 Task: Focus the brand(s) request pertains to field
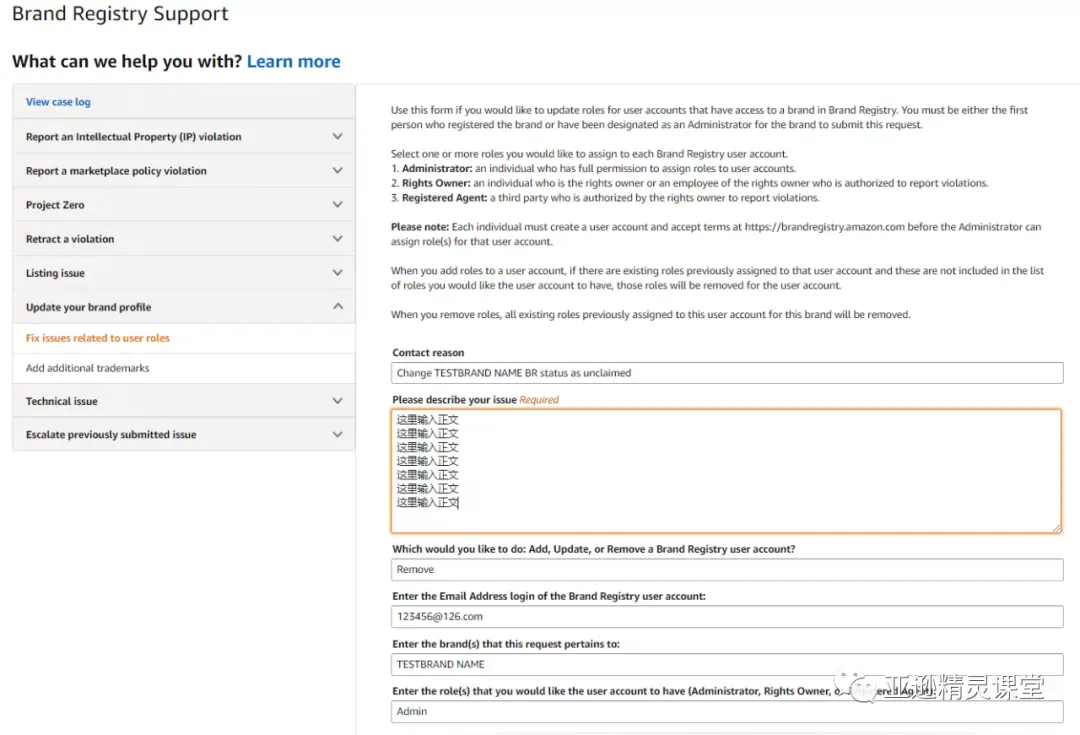[727, 664]
